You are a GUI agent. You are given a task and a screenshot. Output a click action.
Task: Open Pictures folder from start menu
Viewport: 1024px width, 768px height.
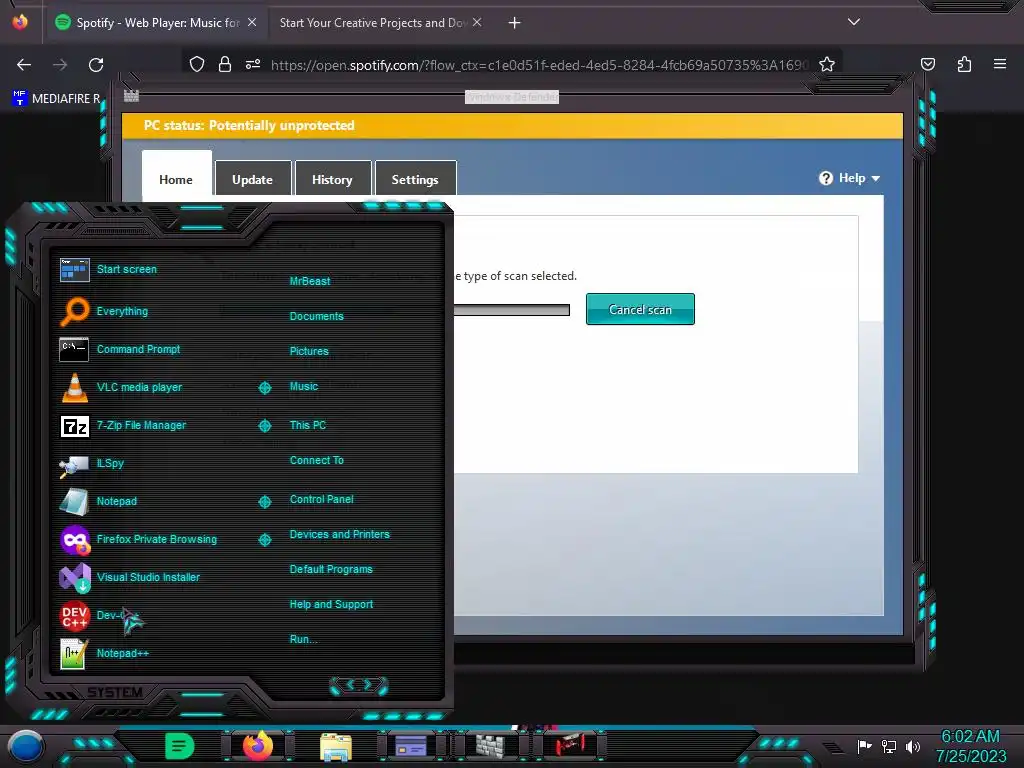pyautogui.click(x=309, y=351)
